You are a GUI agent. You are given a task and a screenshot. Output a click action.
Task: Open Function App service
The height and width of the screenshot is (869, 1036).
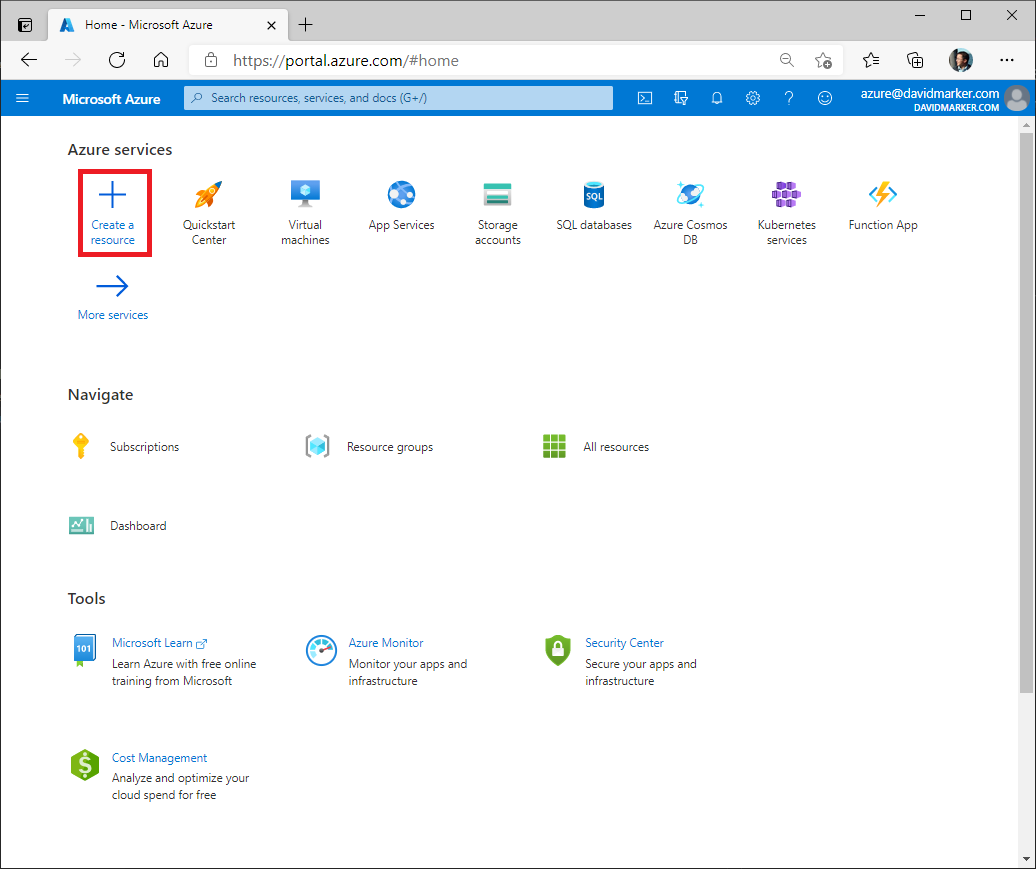(x=883, y=206)
